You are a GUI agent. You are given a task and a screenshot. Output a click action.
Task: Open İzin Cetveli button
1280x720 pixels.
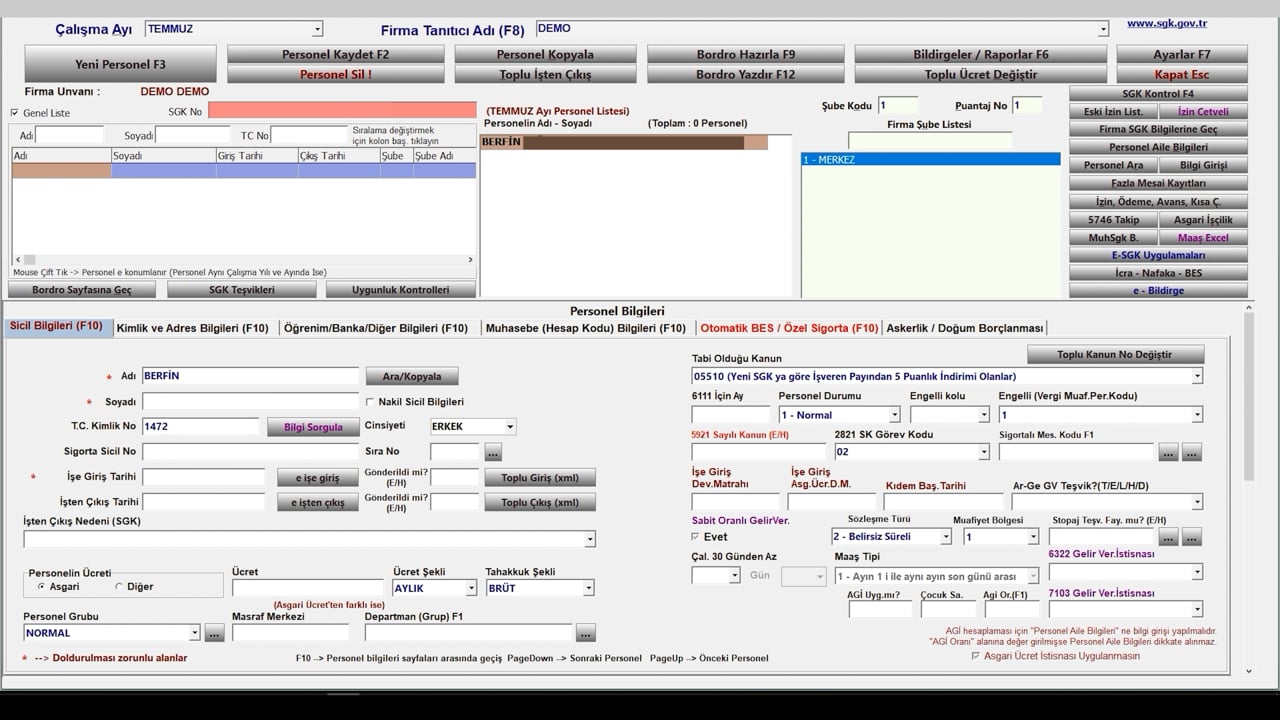tap(1203, 111)
